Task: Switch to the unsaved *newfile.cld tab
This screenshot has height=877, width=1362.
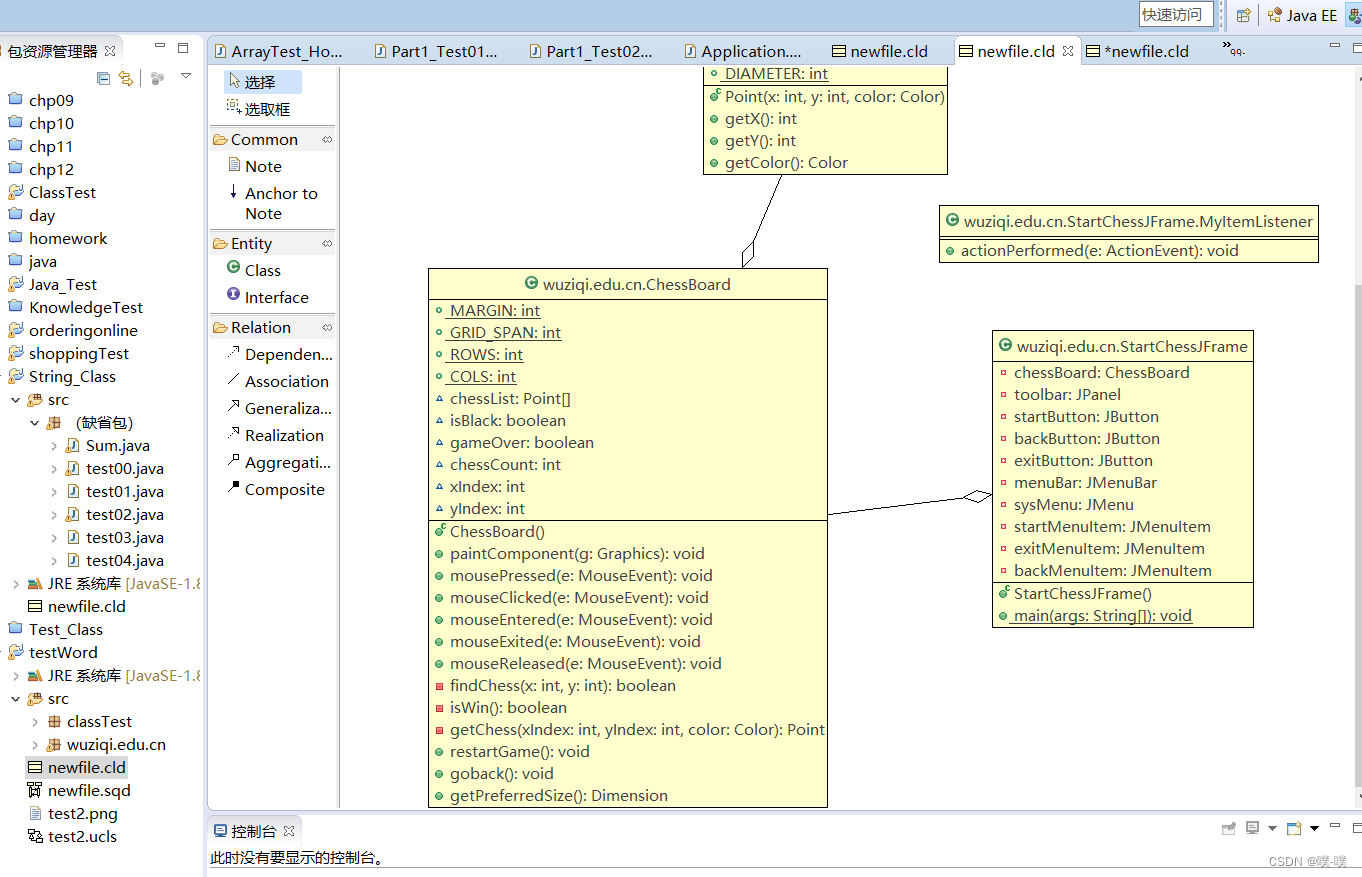Action: click(x=1138, y=51)
